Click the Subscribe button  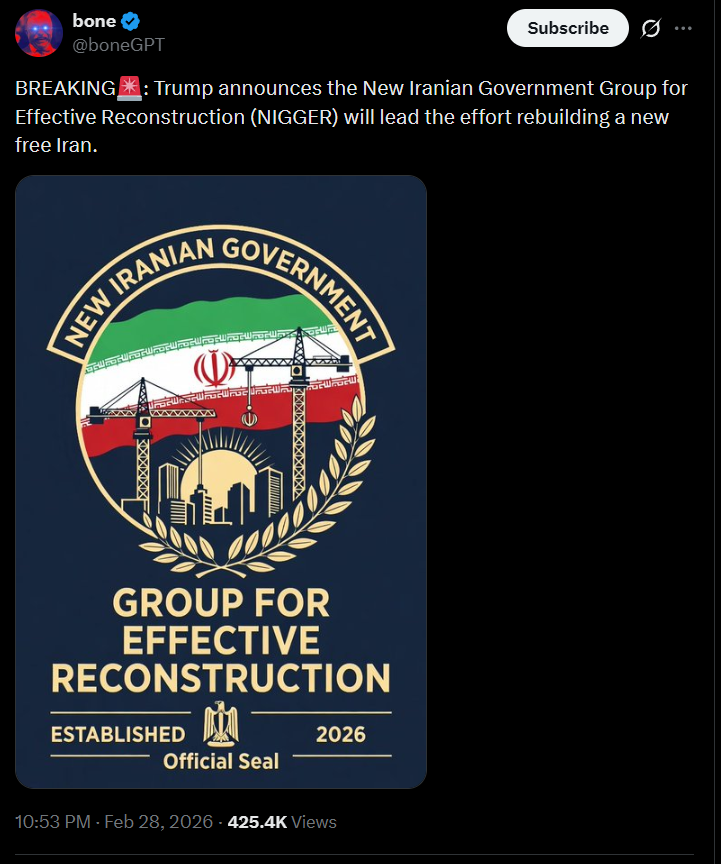point(568,28)
